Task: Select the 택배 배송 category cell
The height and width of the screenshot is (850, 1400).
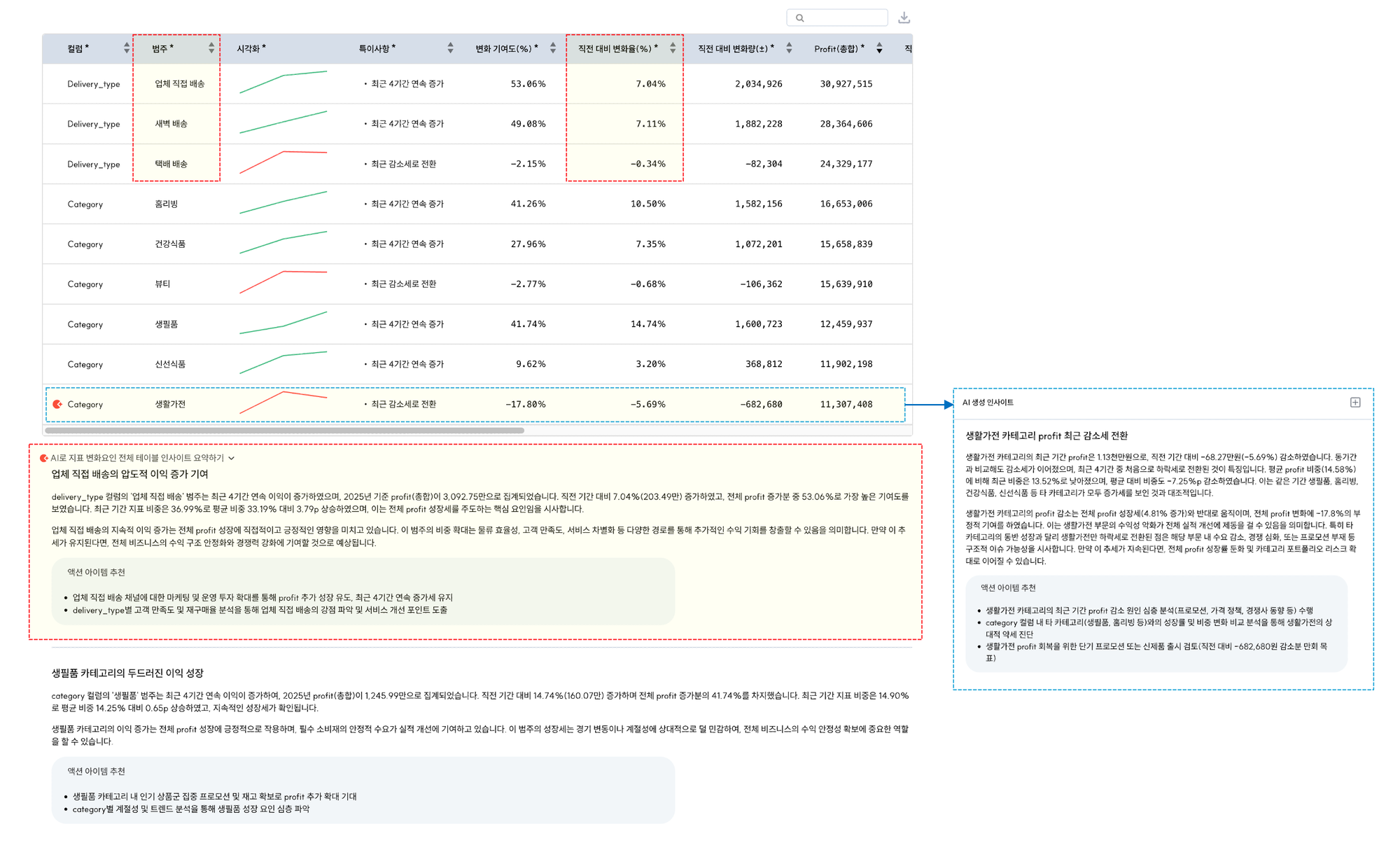Action: [171, 164]
